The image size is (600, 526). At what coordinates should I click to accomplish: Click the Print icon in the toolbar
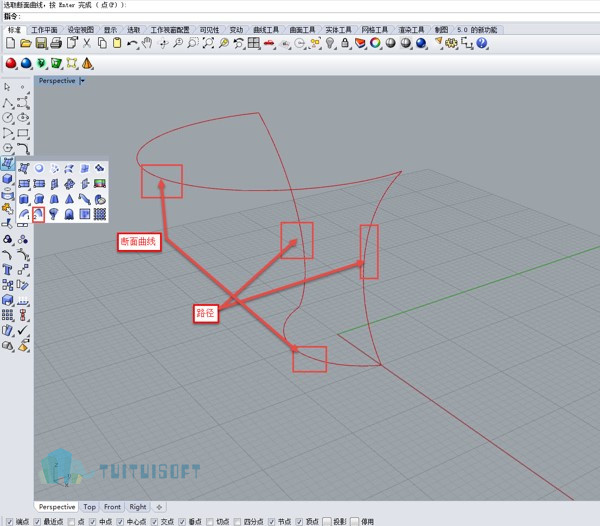click(56, 43)
